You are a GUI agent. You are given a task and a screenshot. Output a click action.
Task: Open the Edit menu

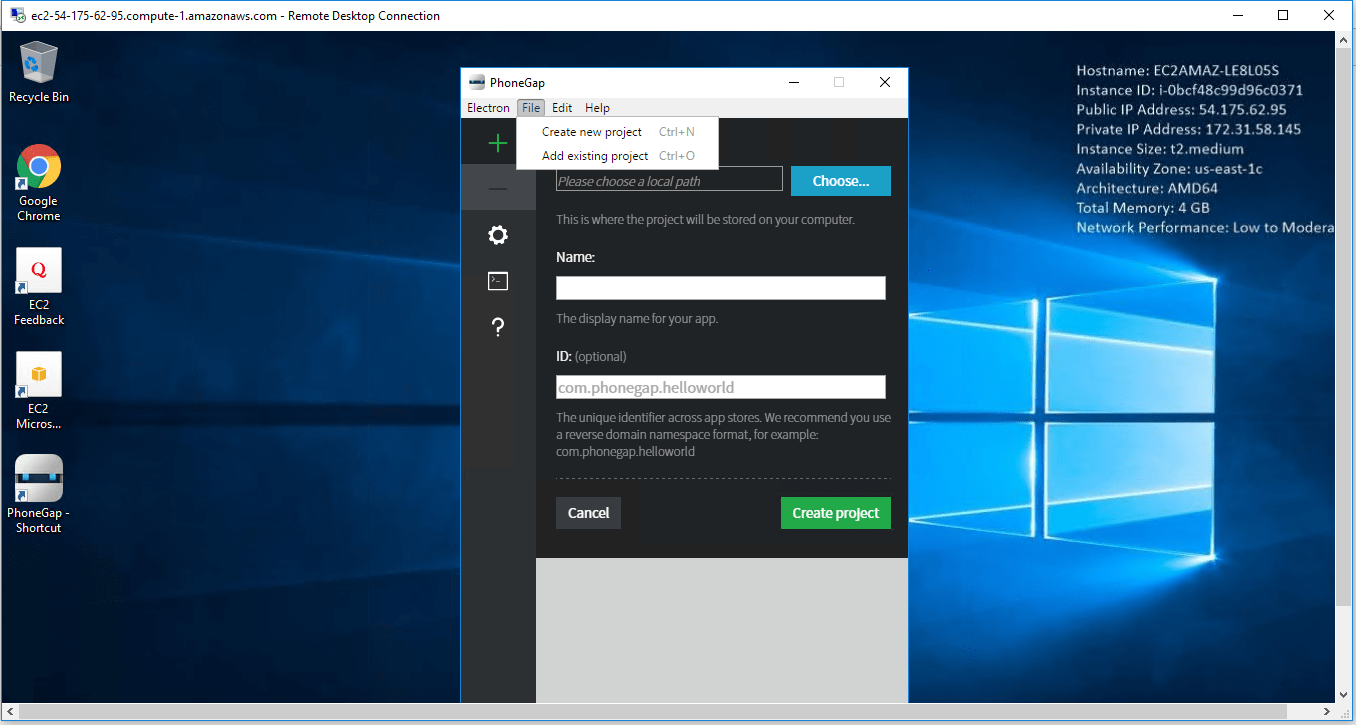pos(562,108)
